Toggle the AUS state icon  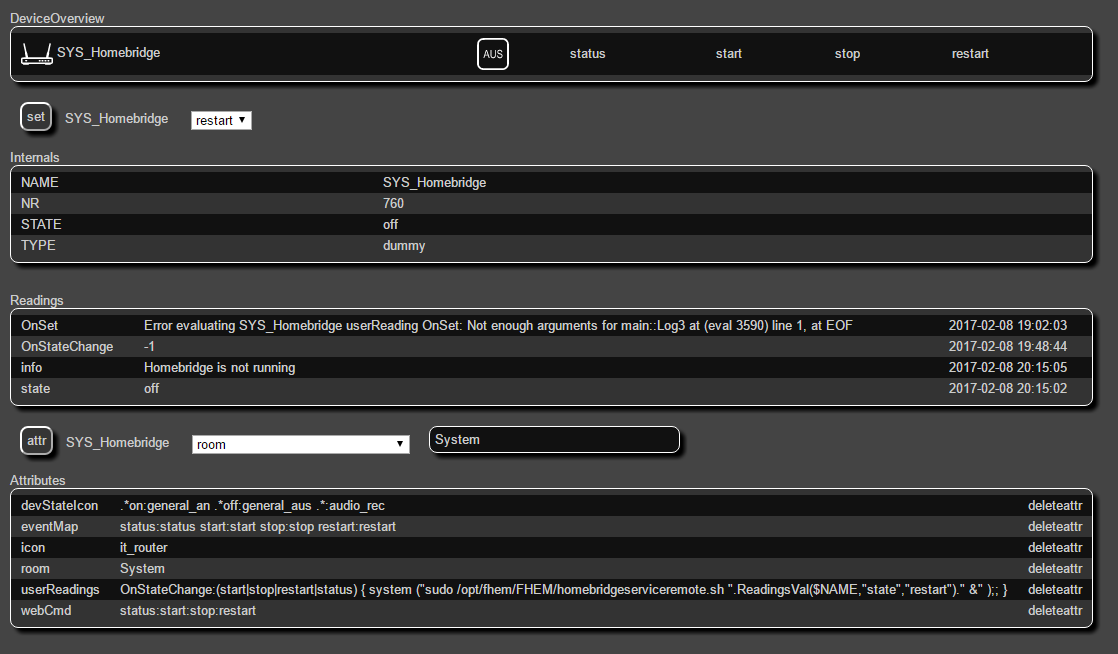click(493, 54)
